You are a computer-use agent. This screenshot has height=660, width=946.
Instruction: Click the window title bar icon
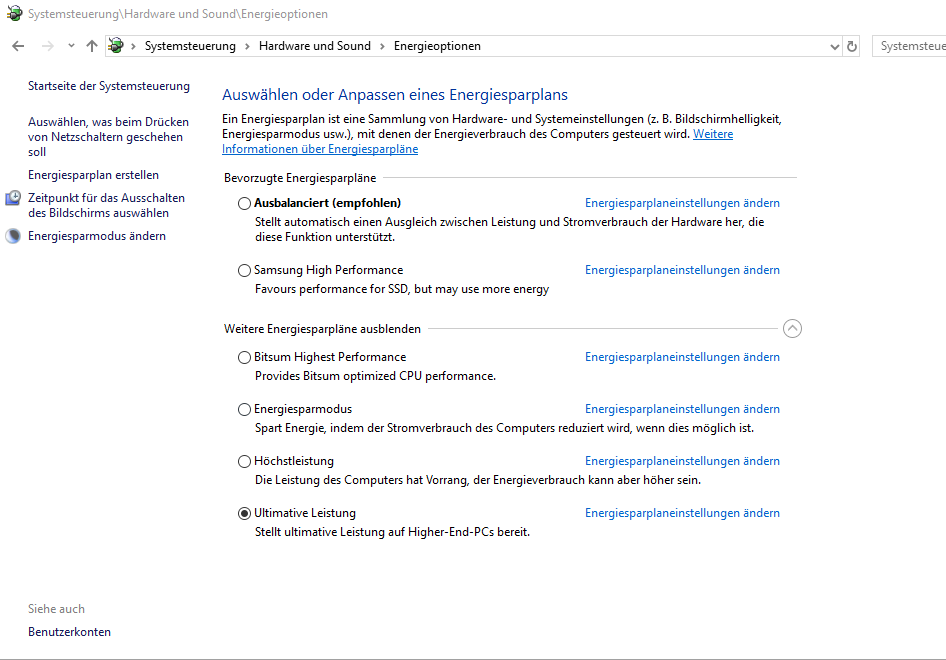(x=14, y=13)
